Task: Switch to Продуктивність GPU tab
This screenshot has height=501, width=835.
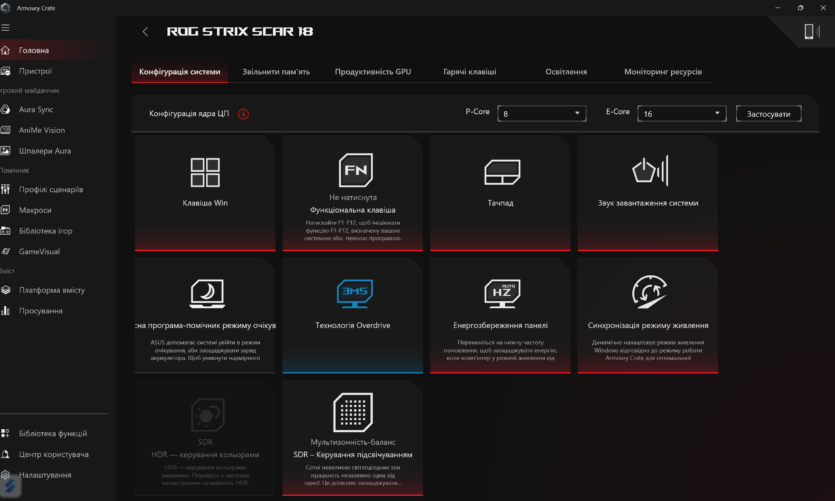Action: [373, 72]
